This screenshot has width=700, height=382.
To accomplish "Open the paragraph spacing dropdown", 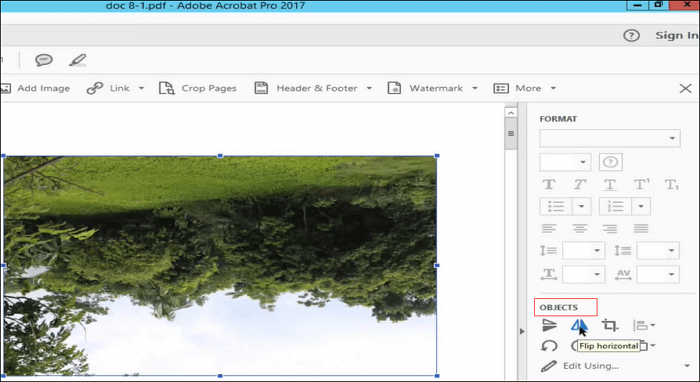I will 658,251.
